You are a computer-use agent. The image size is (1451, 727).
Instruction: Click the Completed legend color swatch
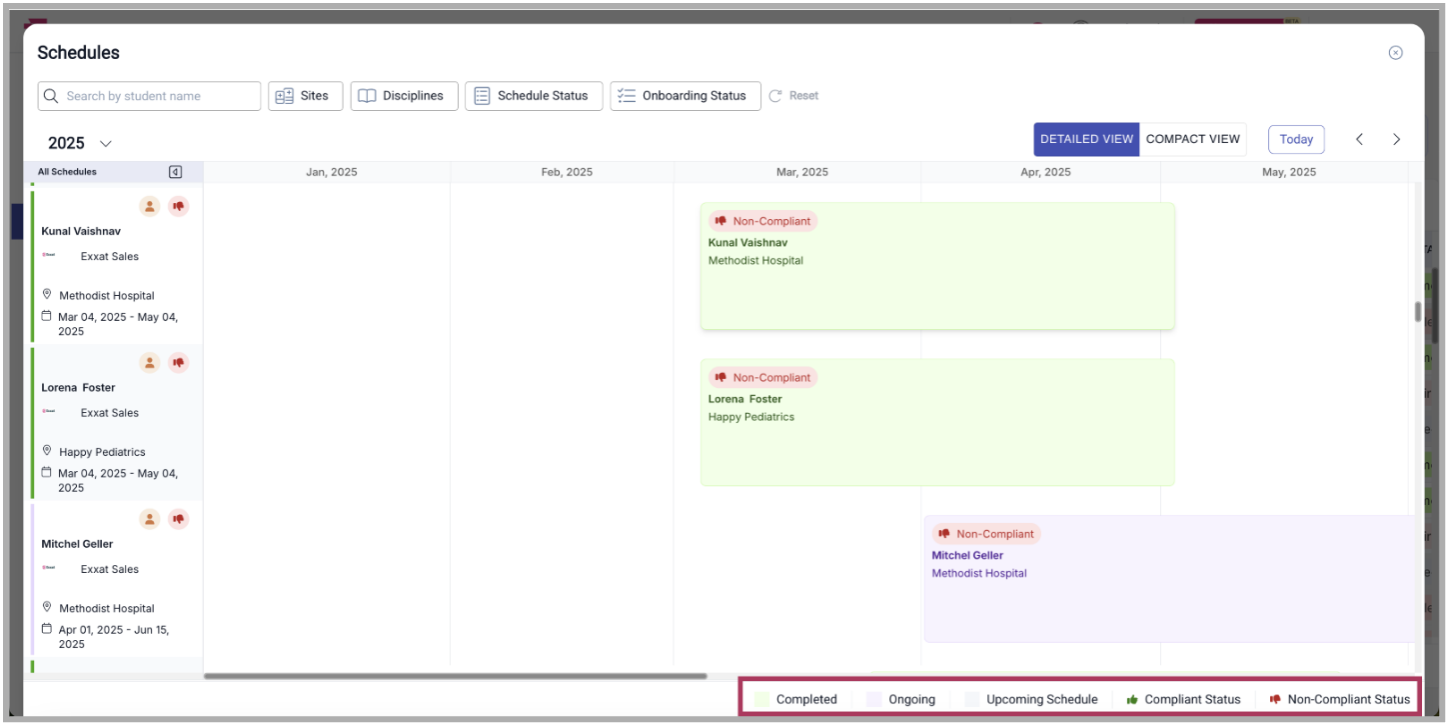(x=762, y=699)
